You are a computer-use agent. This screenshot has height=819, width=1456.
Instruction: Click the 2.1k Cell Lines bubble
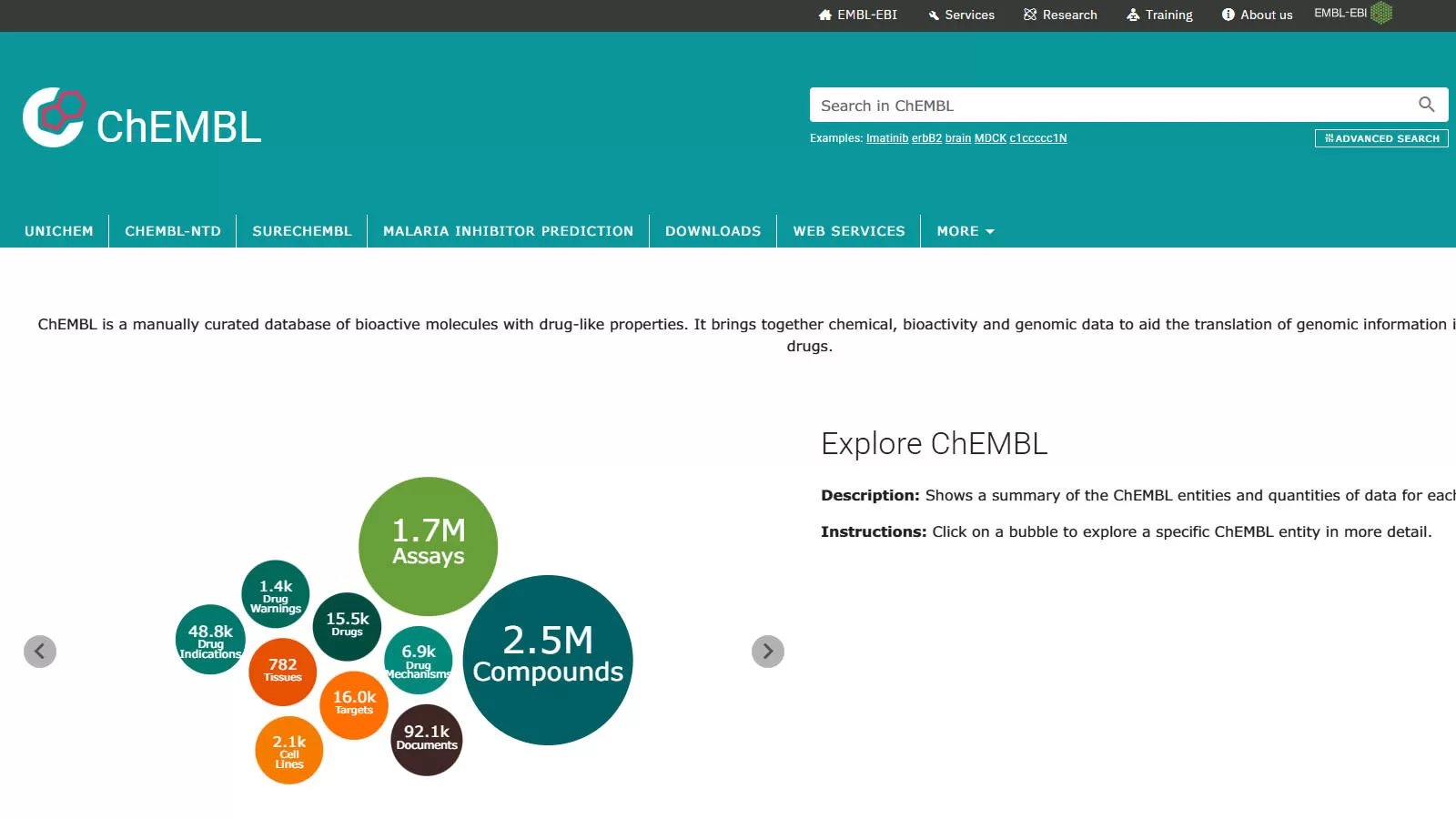(x=289, y=750)
